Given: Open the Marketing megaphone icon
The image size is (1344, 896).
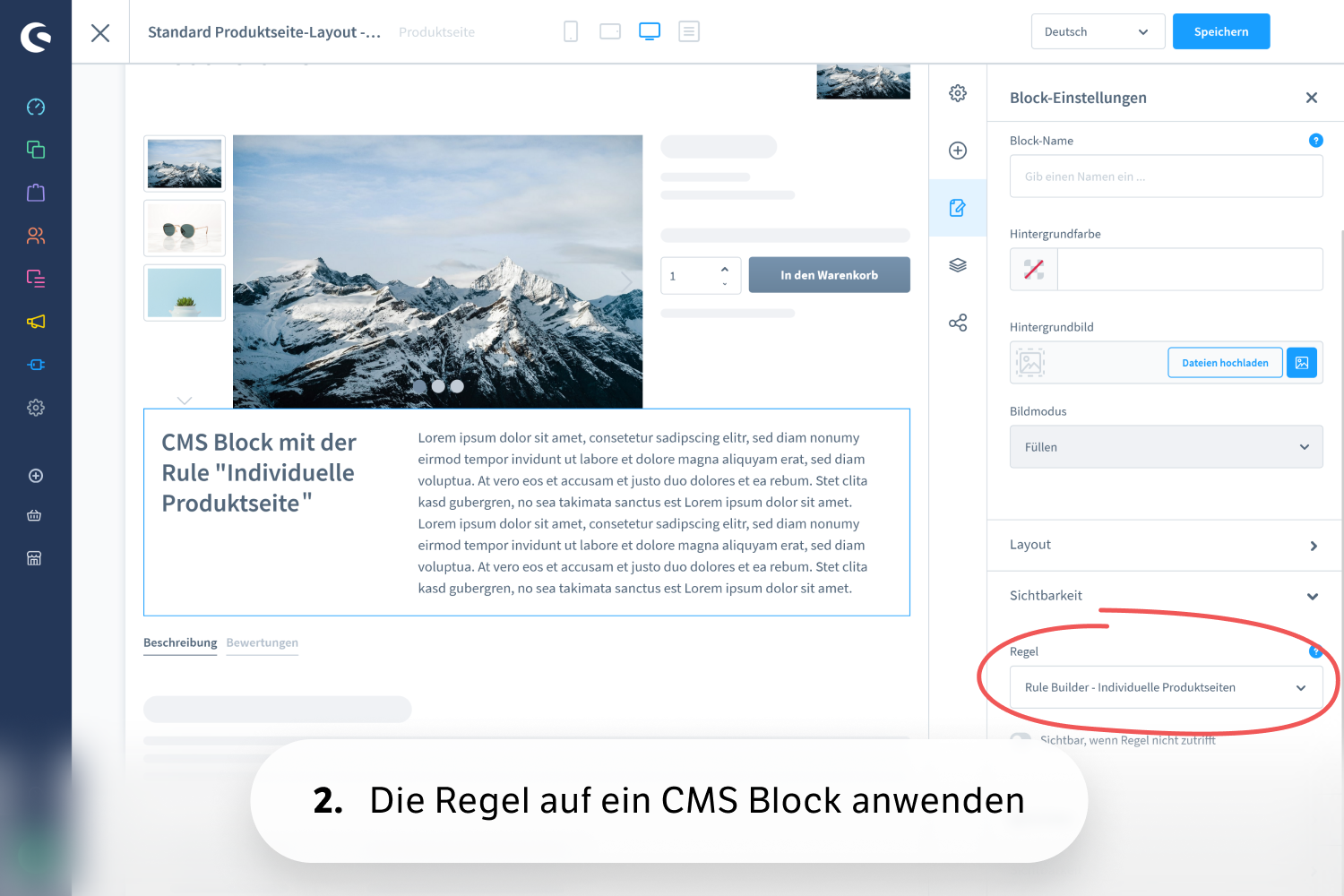Looking at the screenshot, I should click(x=36, y=322).
